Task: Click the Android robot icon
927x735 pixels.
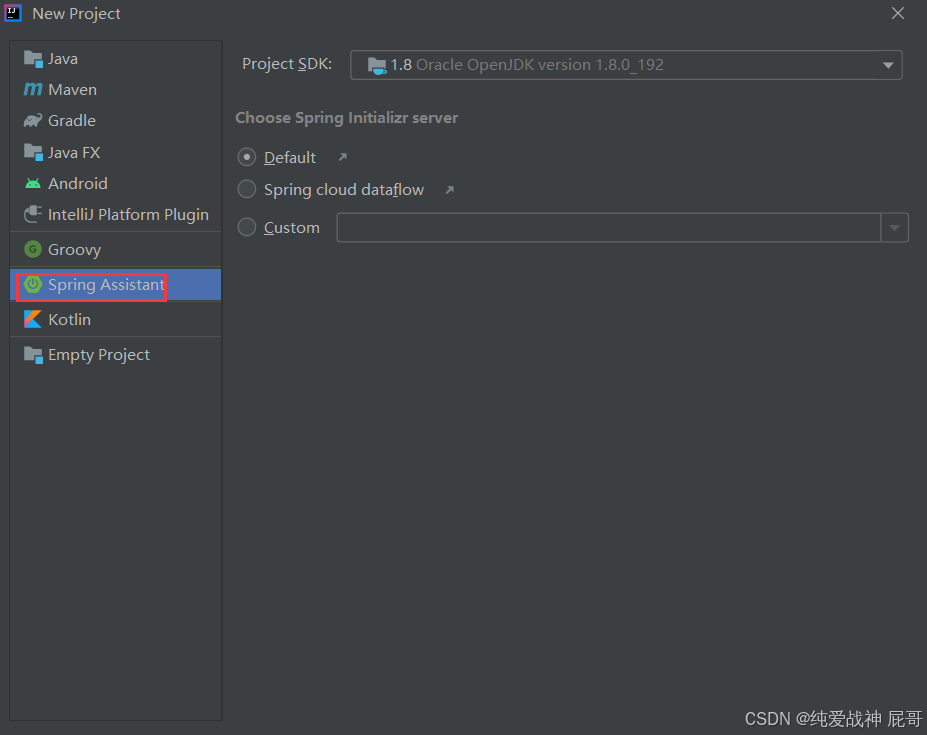Action: (x=33, y=184)
